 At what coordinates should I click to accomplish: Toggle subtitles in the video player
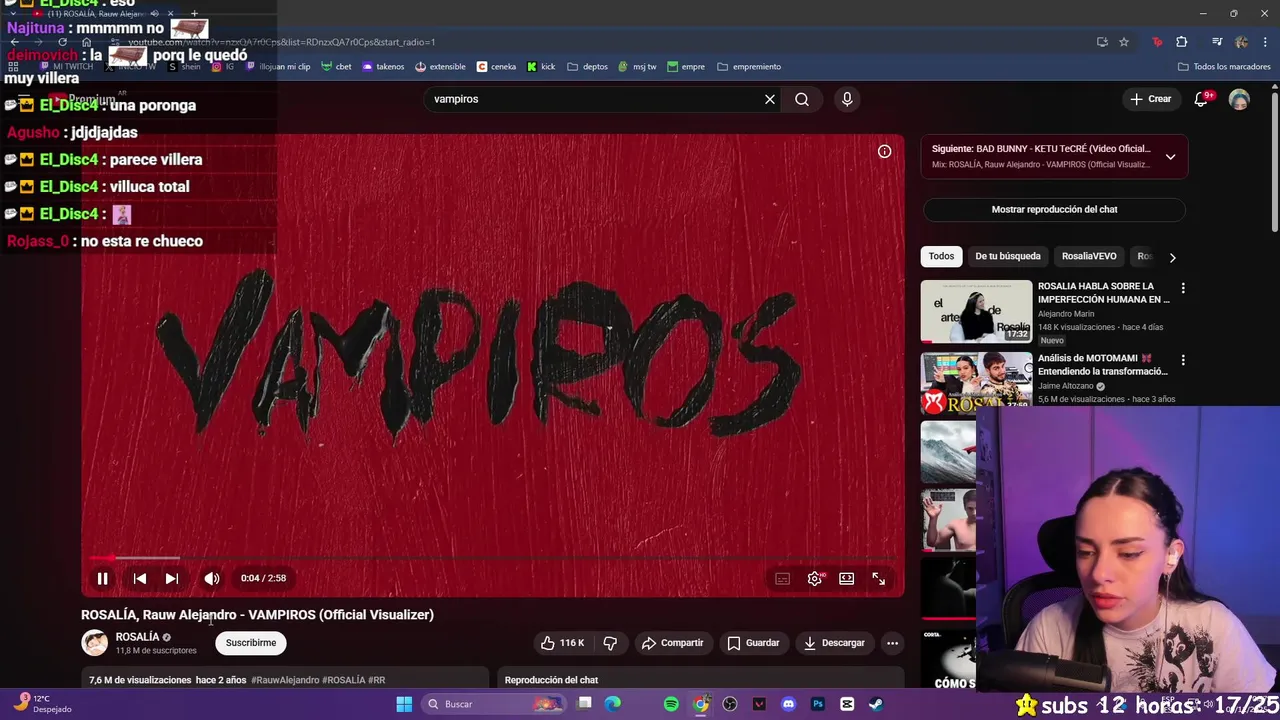point(782,578)
